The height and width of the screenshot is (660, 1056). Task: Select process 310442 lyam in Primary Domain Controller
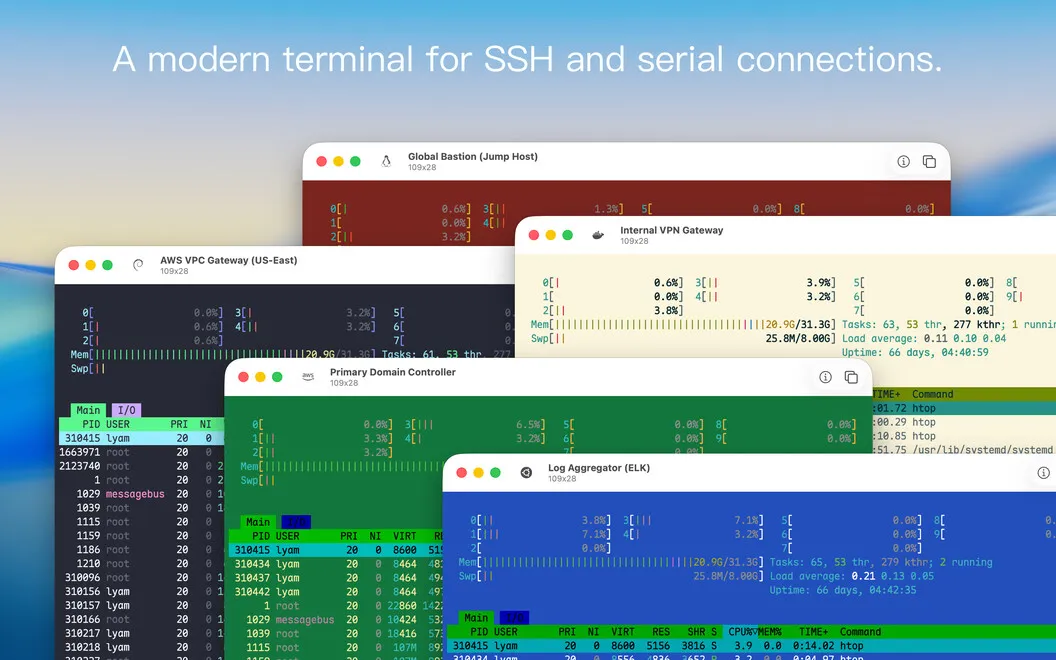[335, 591]
